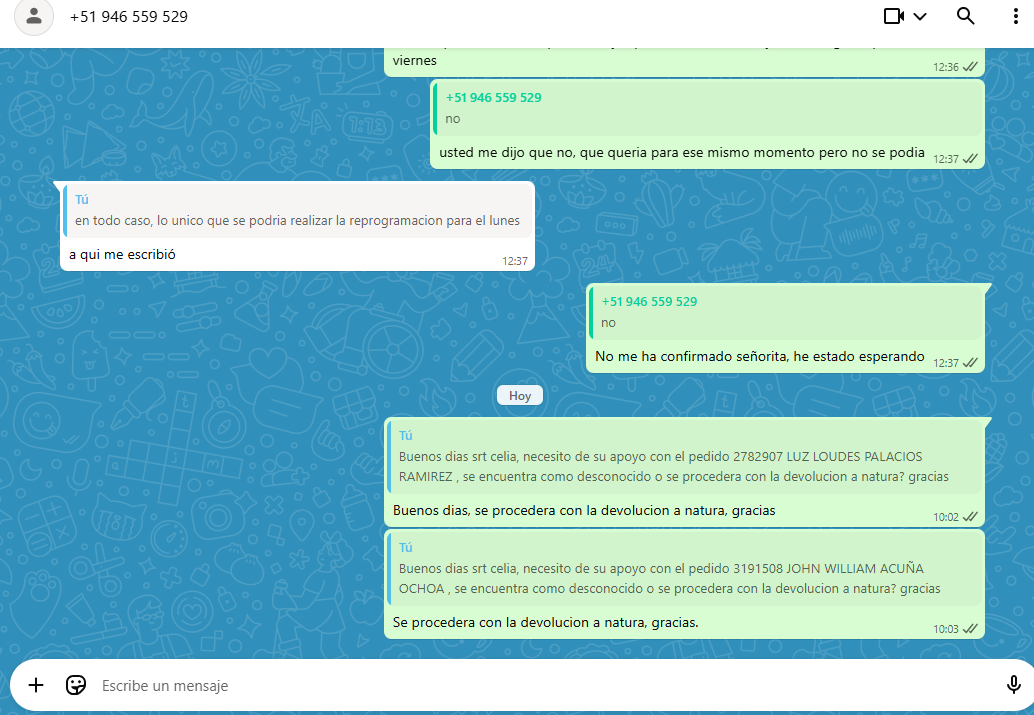Expand the call options dropdown chevron
Image resolution: width=1034 pixels, height=715 pixels.
point(920,16)
